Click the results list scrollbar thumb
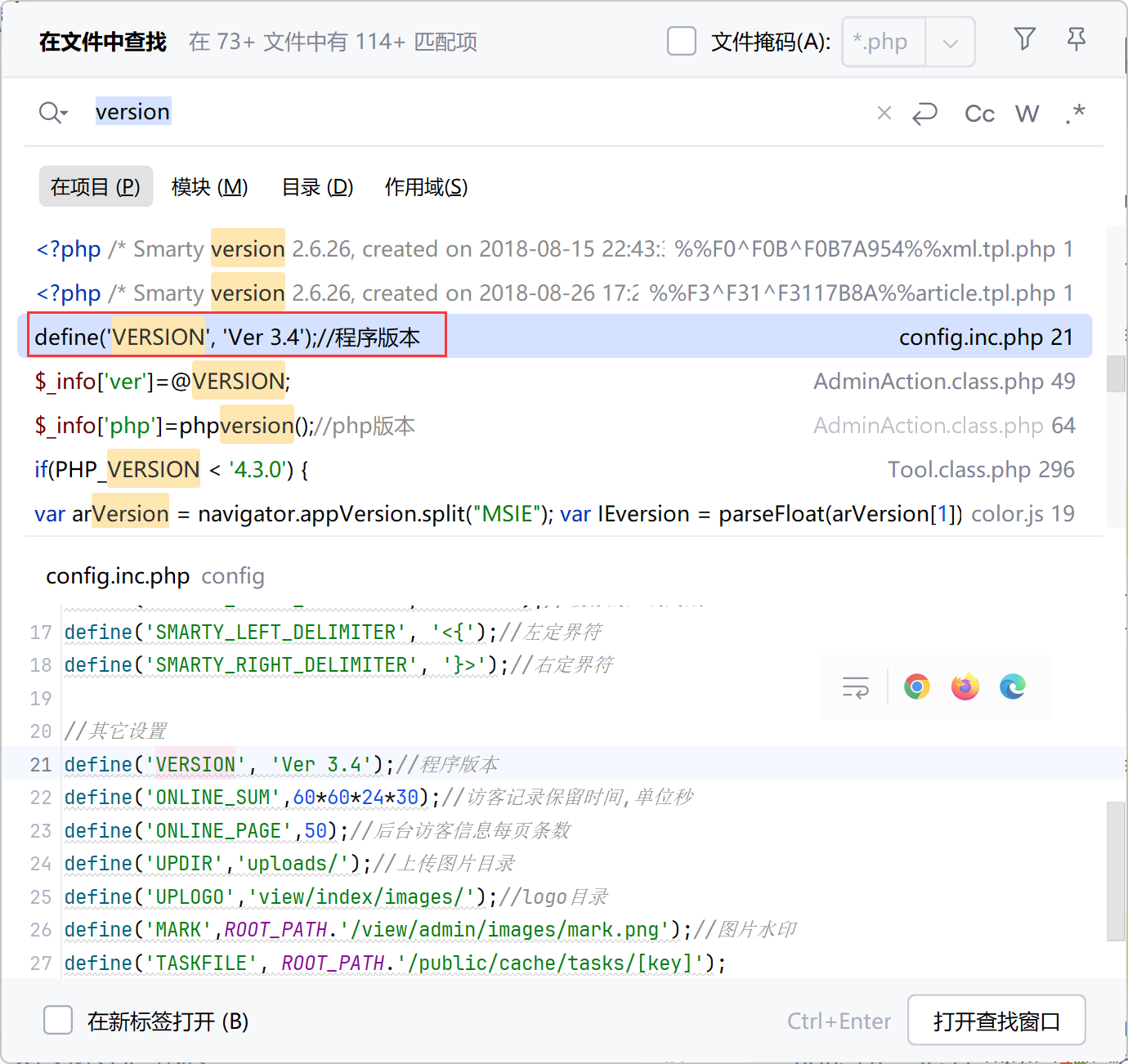The height and width of the screenshot is (1064, 1128). (1116, 373)
